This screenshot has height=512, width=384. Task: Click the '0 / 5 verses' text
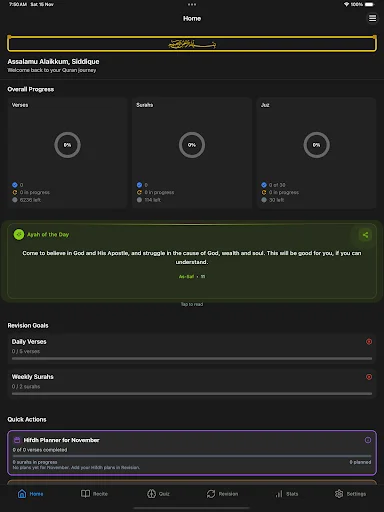pyautogui.click(x=26, y=351)
